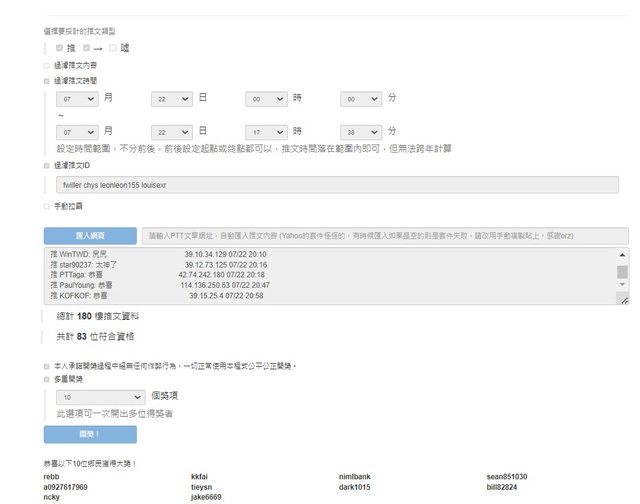Viewport: 640px width, 504px height.
Task: Open the start month dropdown
Action: point(78,99)
